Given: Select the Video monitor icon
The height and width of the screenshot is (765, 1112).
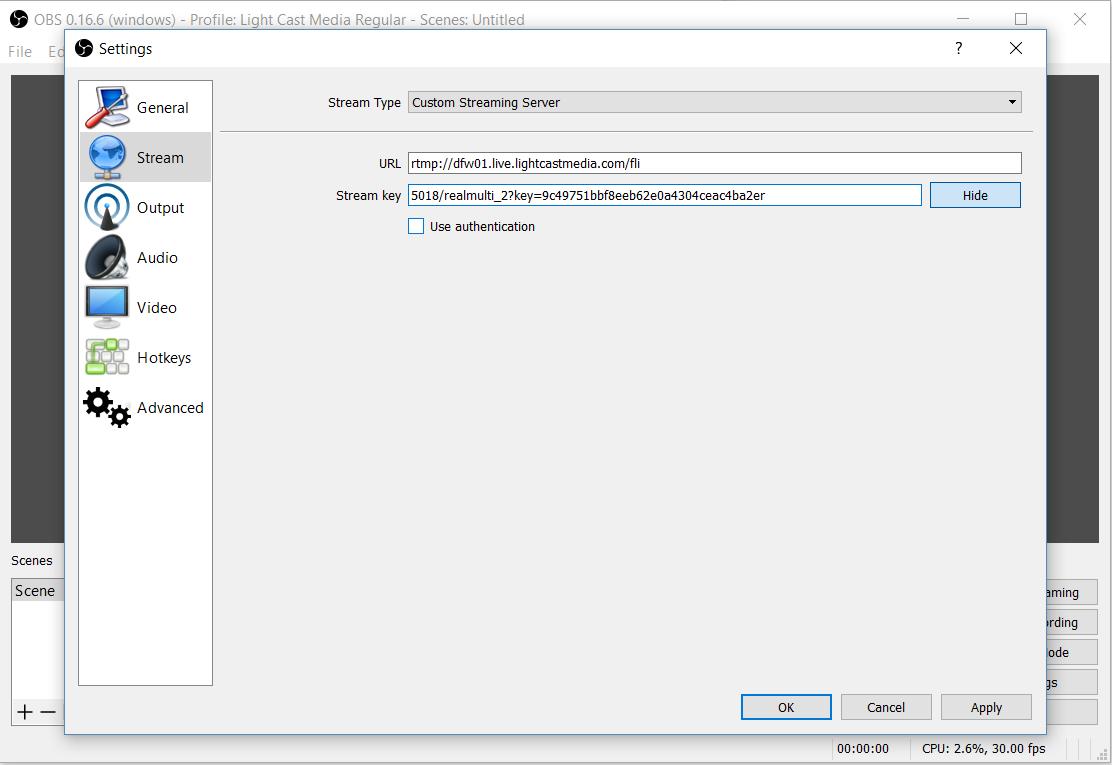Looking at the screenshot, I should click(107, 307).
